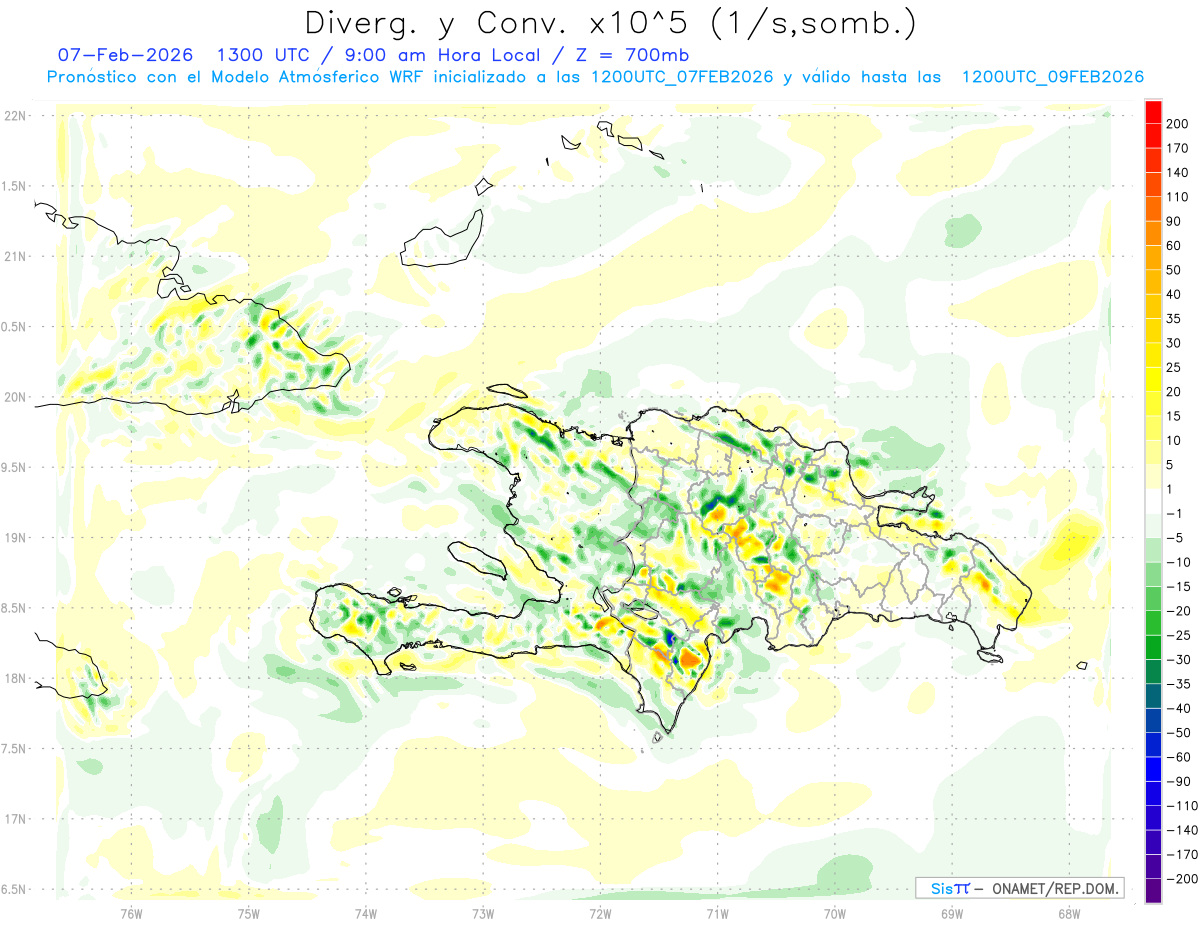1200x927 pixels.
Task: Pick the purple colorbar segment below -200
Action: tap(1153, 890)
